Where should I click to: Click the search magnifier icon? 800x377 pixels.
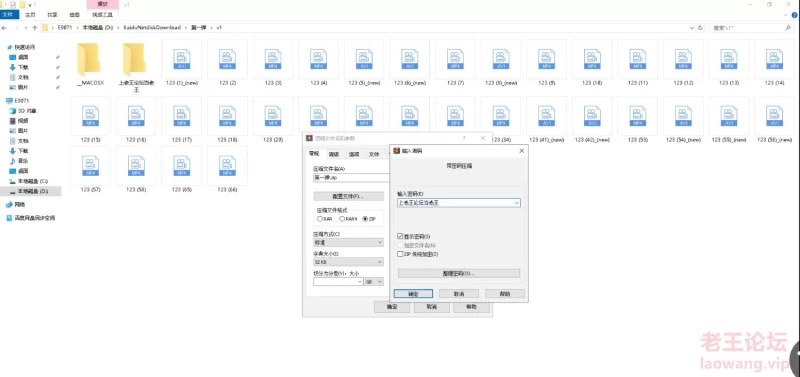coord(789,28)
